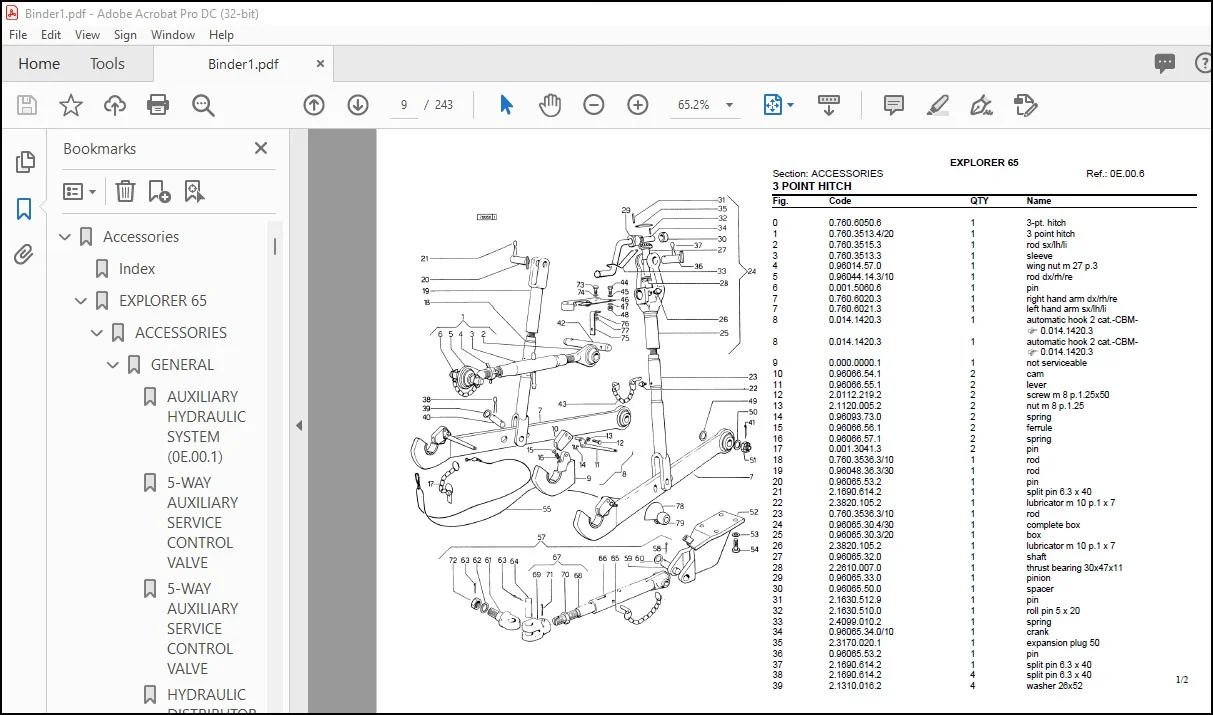Screen dimensions: 1213x715
Task: Open the Index bookmark
Action: point(137,269)
